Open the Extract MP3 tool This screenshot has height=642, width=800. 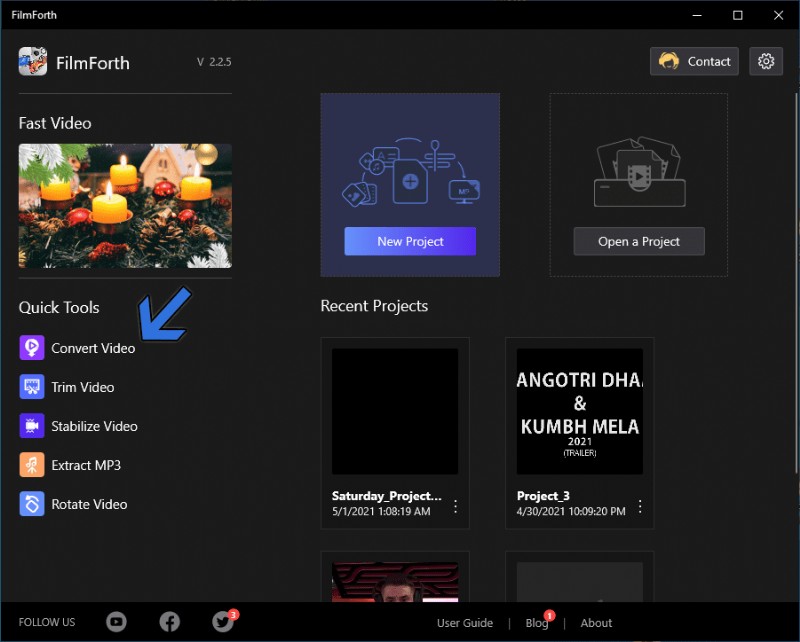point(33,465)
